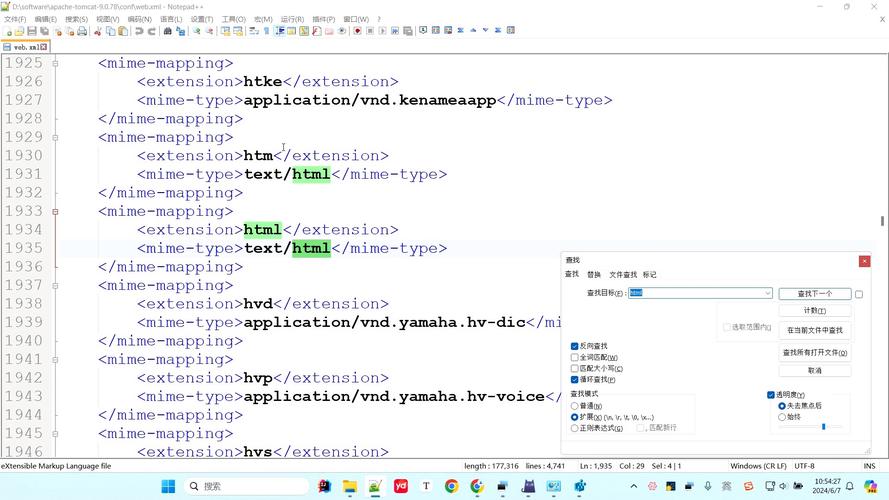889x500 pixels.
Task: Click the Find binoculars toolbar icon
Action: [167, 31]
